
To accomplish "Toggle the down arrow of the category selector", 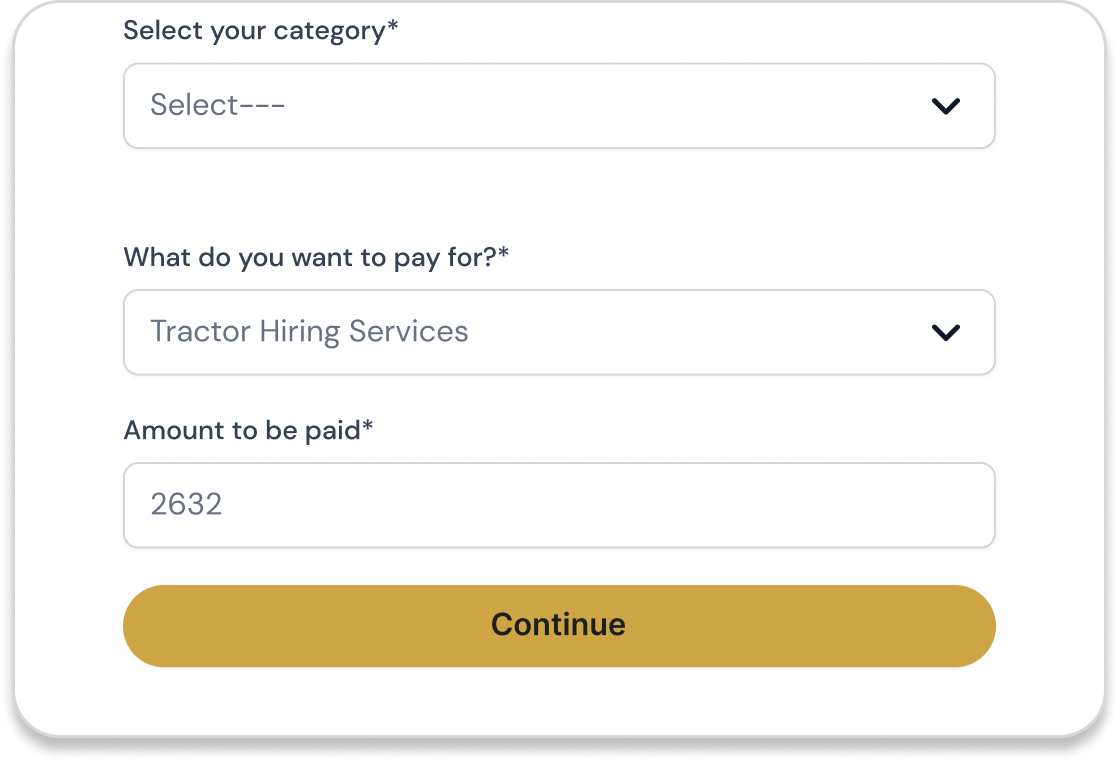I will click(945, 106).
